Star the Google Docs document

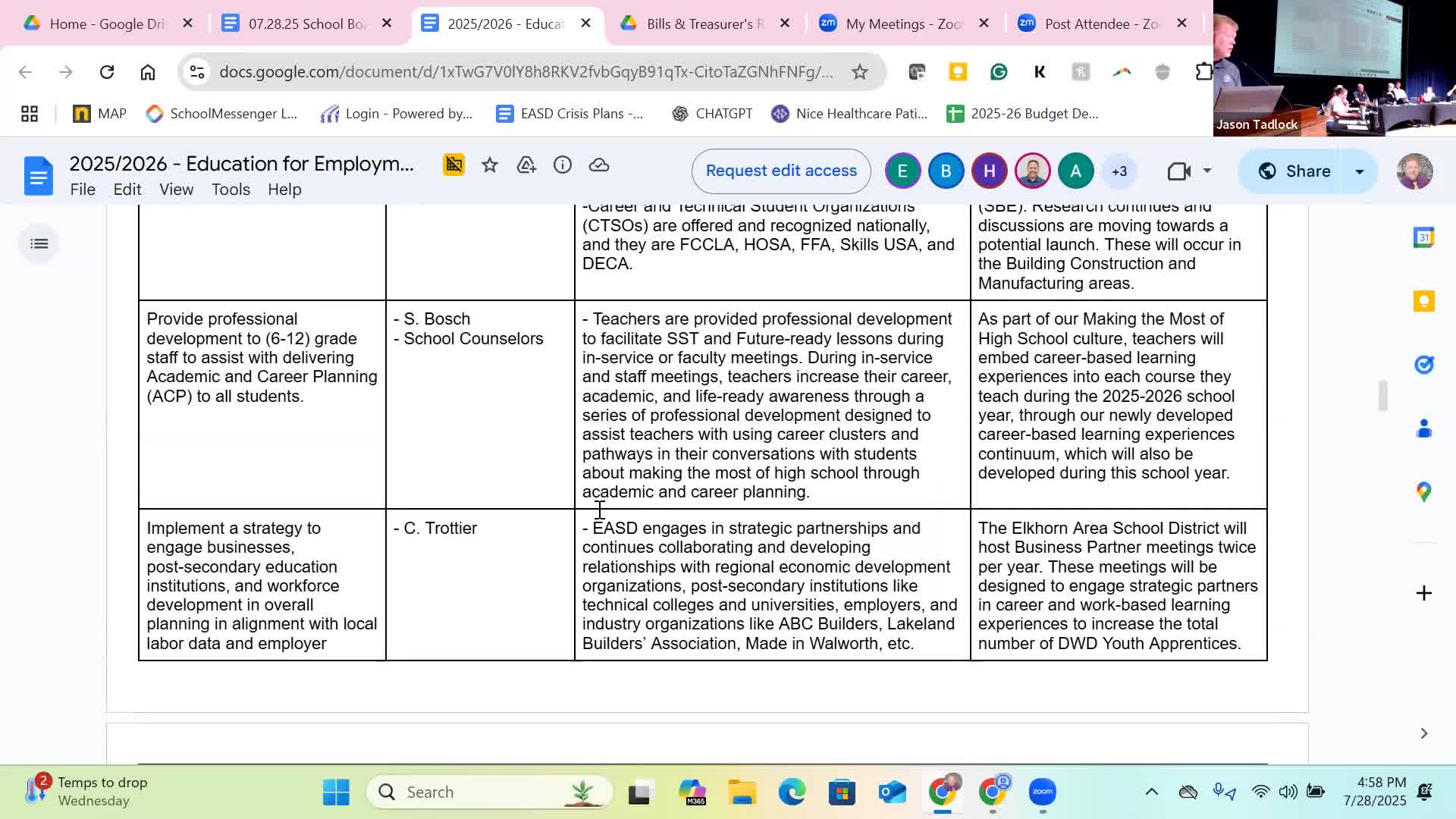click(x=490, y=165)
